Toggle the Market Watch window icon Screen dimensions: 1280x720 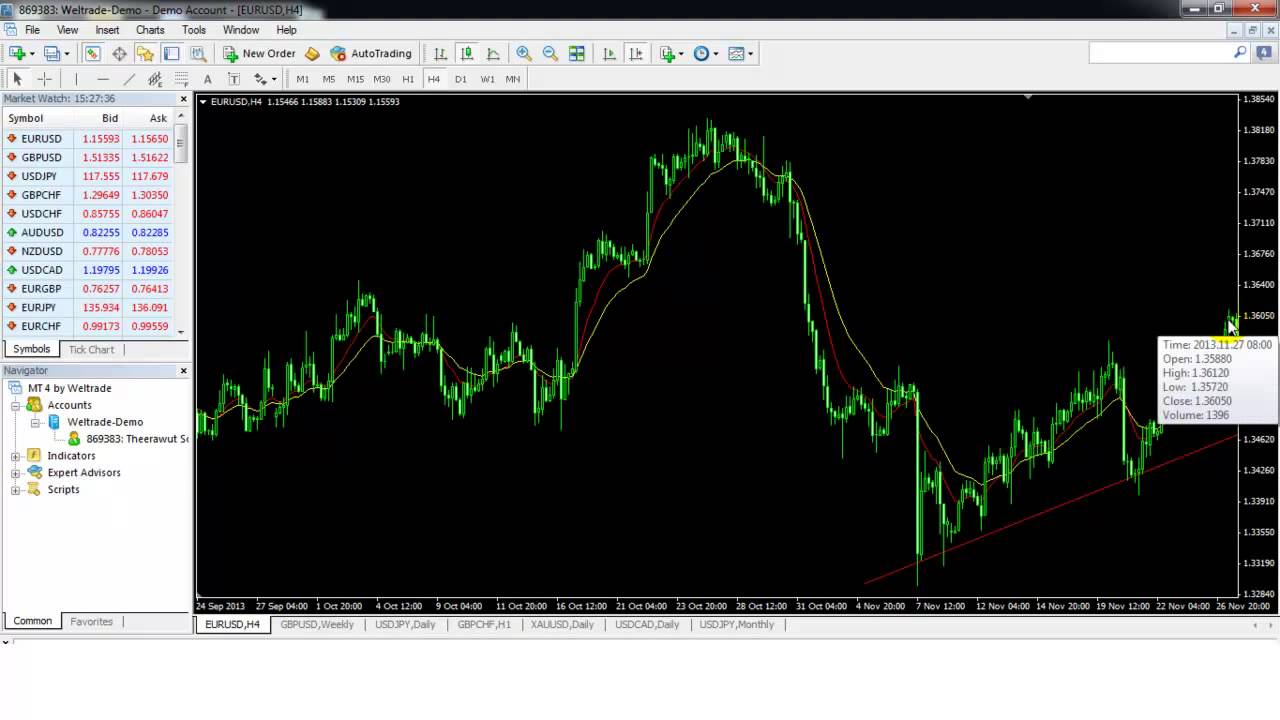click(92, 53)
